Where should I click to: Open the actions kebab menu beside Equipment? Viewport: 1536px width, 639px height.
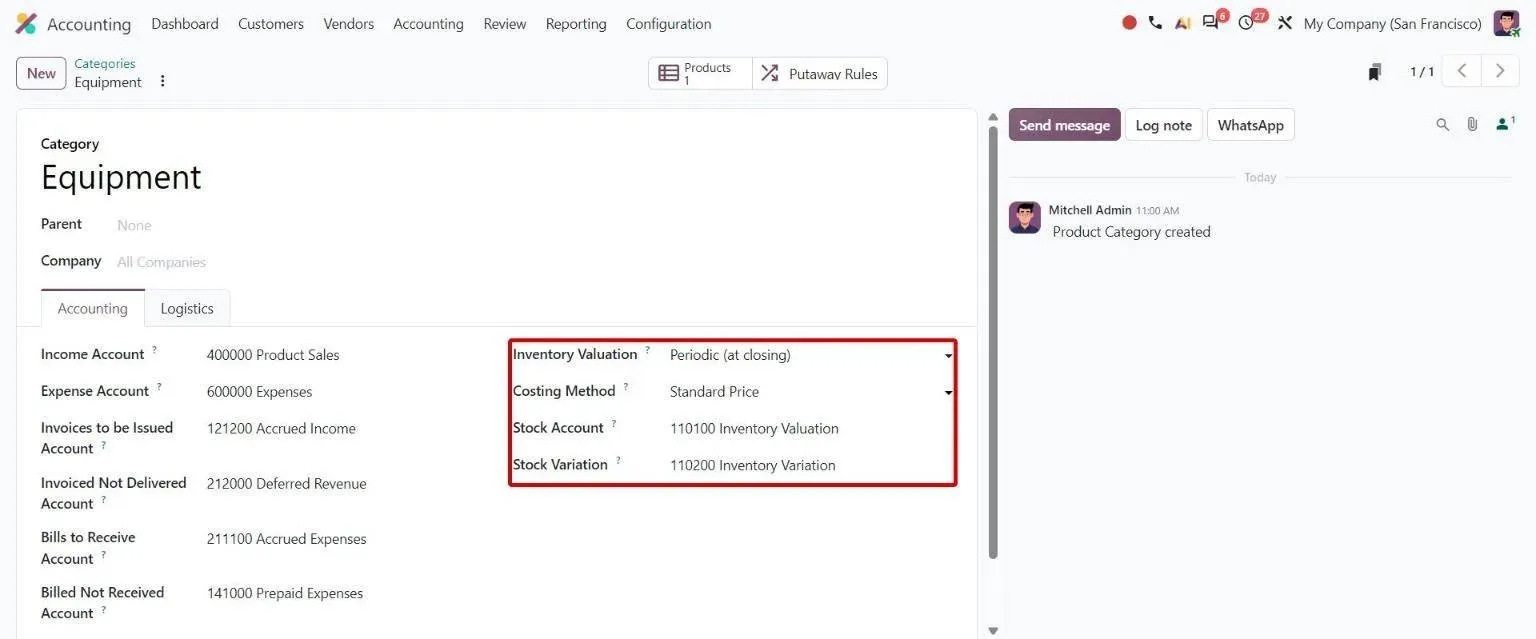coord(163,81)
